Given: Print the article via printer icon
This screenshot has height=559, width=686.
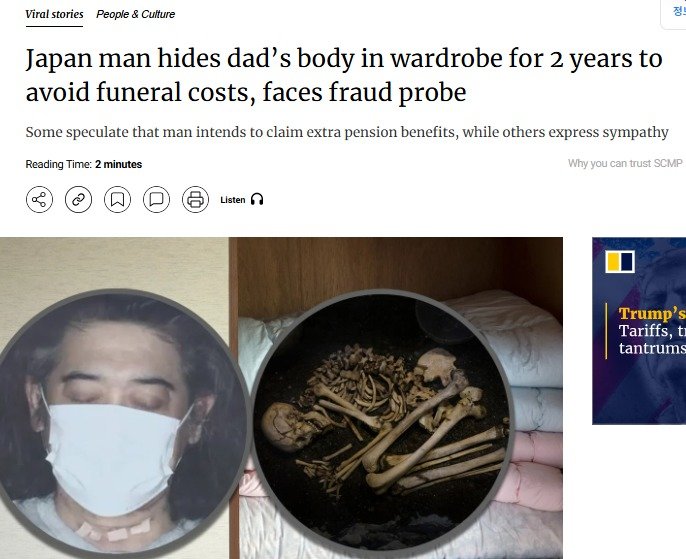Looking at the screenshot, I should coord(195,199).
